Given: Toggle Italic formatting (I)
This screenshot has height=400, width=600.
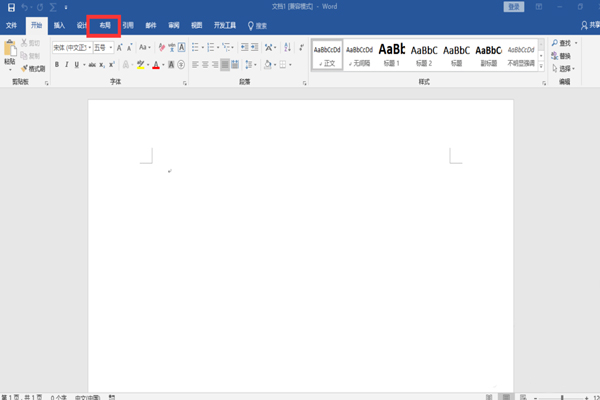Looking at the screenshot, I should pos(68,65).
